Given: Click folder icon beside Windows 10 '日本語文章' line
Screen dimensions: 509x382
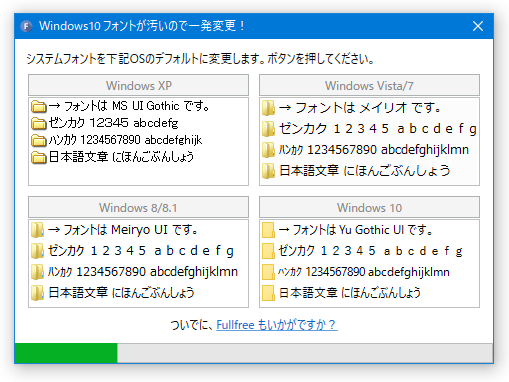Looking at the screenshot, I should tap(268, 293).
